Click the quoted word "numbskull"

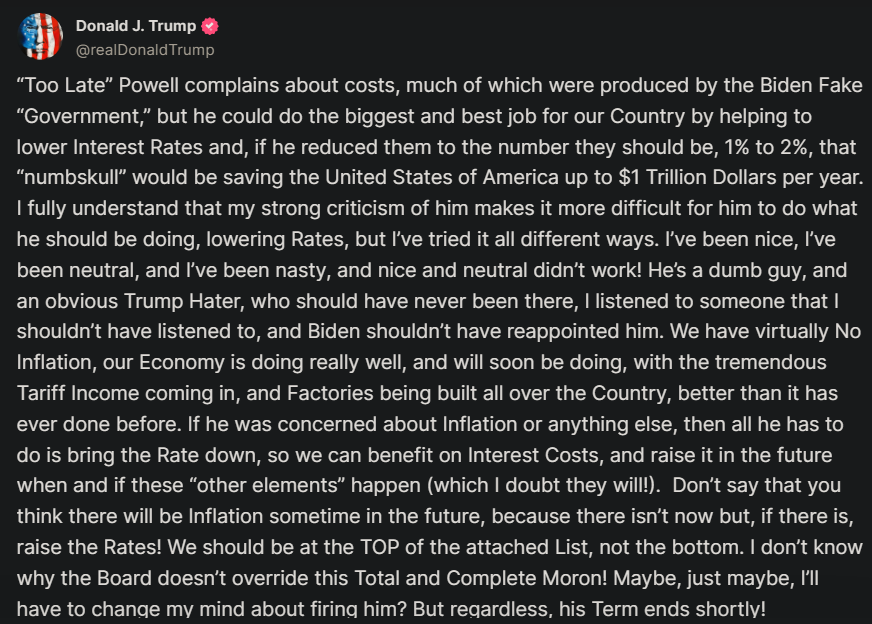point(72,177)
